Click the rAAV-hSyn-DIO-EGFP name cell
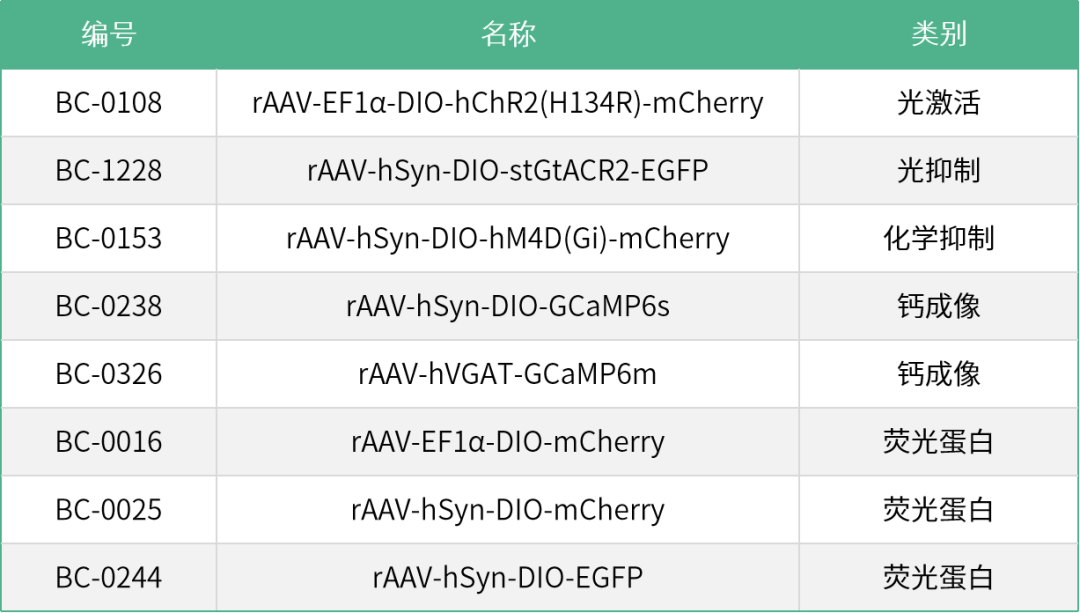The width and height of the screenshot is (1080, 613). [508, 578]
